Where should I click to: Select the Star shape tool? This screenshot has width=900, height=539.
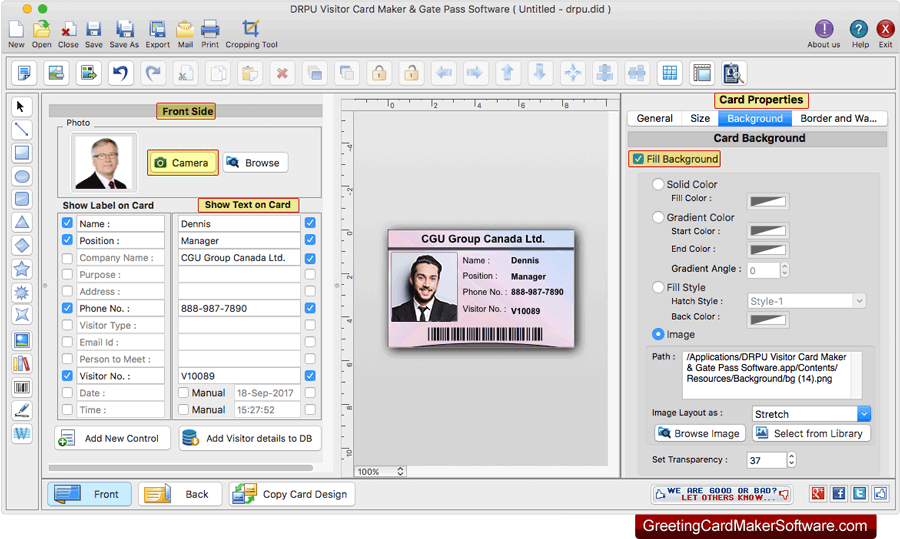coord(21,269)
